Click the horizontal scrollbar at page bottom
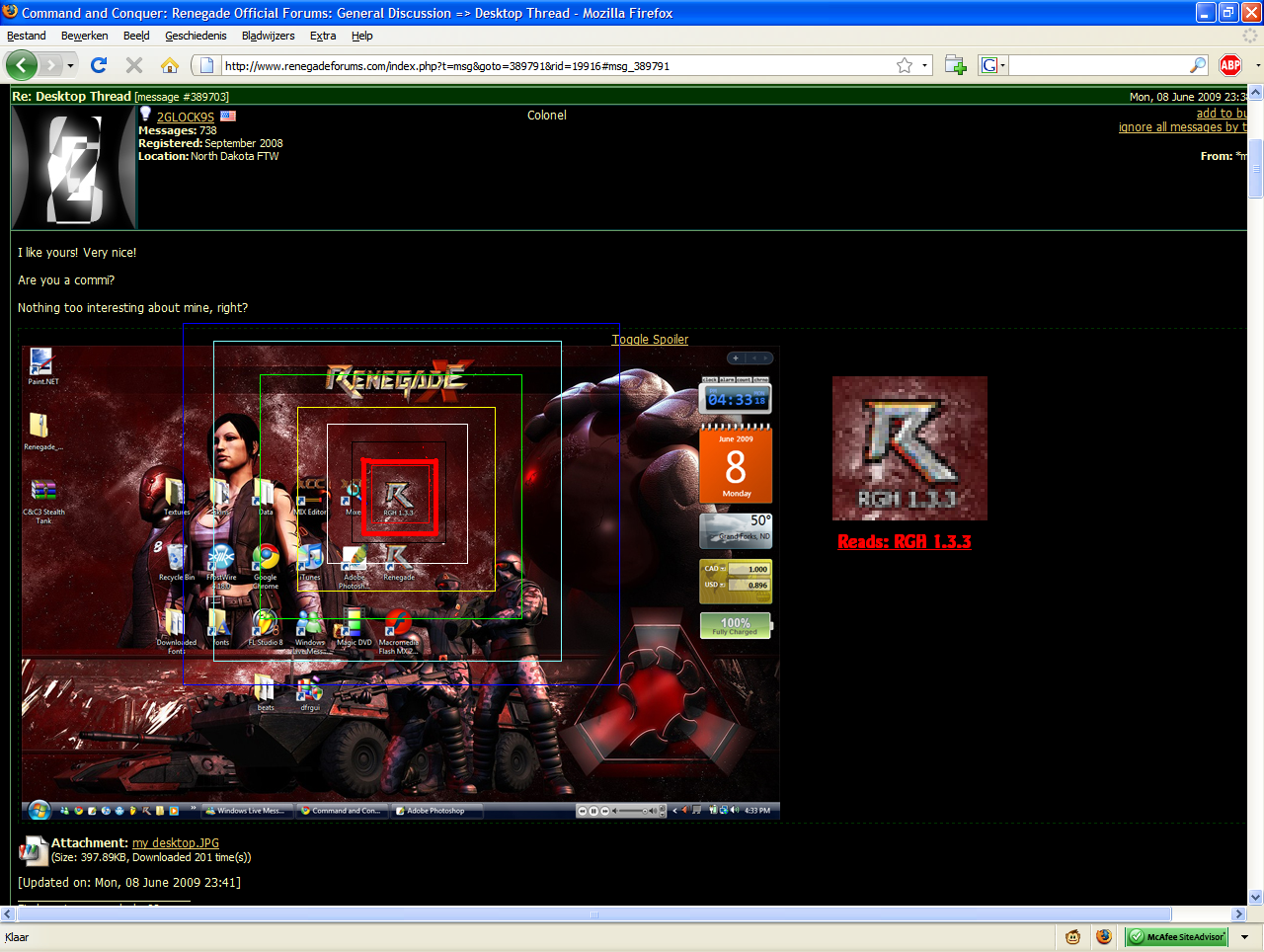 (x=592, y=914)
